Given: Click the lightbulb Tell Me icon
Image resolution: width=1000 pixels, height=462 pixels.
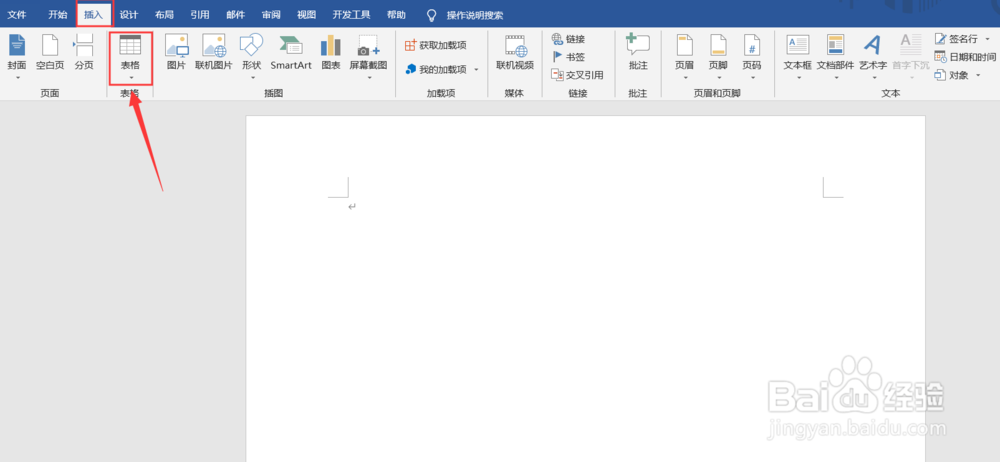Looking at the screenshot, I should click(432, 15).
